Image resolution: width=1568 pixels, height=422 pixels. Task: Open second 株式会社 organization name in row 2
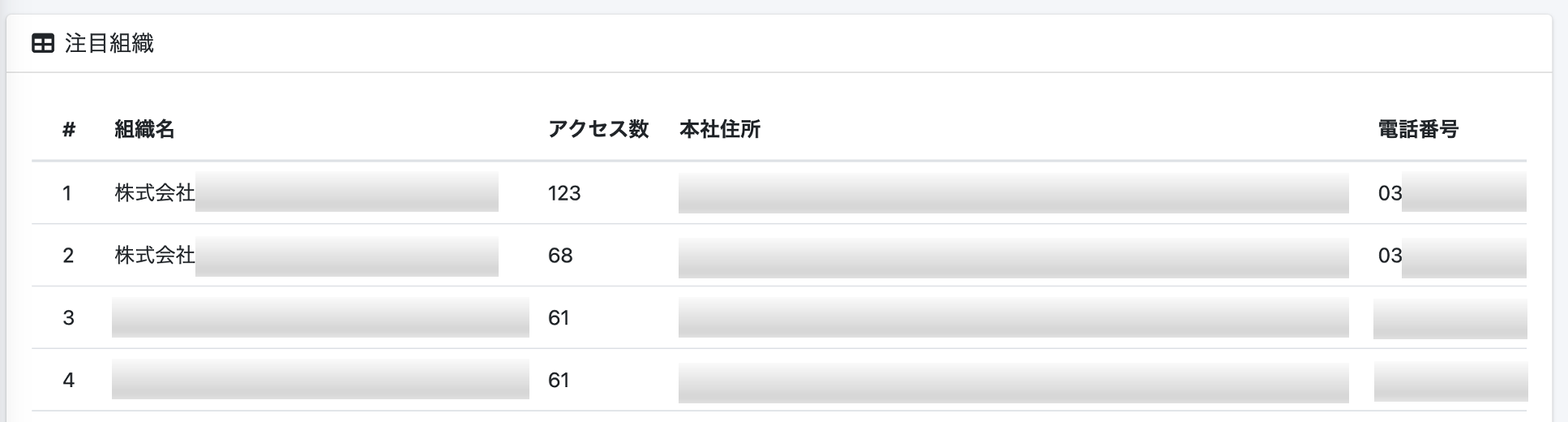click(x=306, y=255)
